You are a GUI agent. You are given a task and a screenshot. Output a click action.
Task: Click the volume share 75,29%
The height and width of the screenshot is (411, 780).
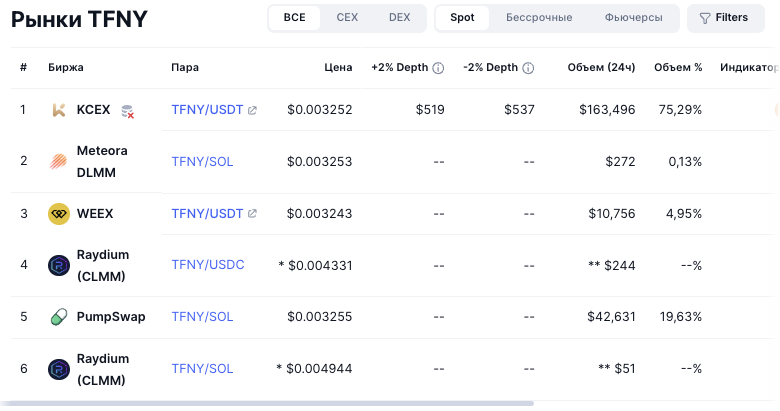click(x=681, y=109)
